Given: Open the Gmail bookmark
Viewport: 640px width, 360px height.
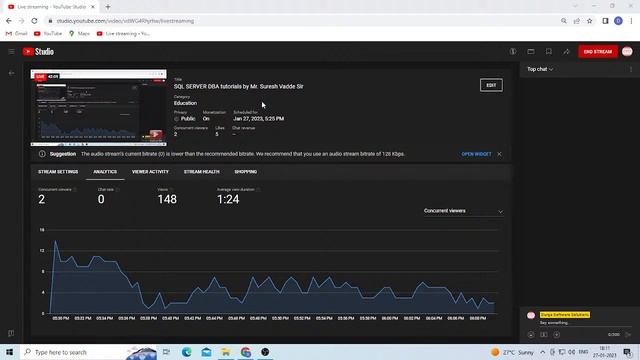Looking at the screenshot, I should point(17,33).
